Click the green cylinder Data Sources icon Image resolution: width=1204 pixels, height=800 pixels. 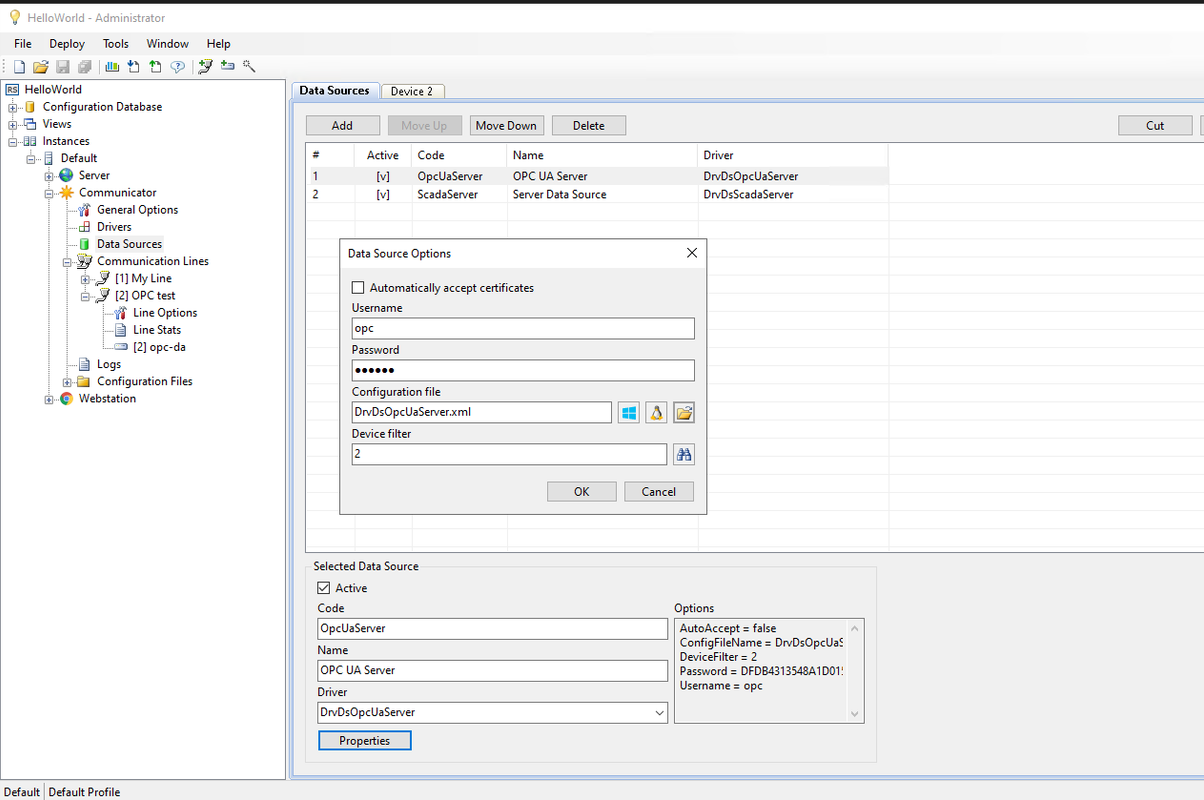[84, 244]
